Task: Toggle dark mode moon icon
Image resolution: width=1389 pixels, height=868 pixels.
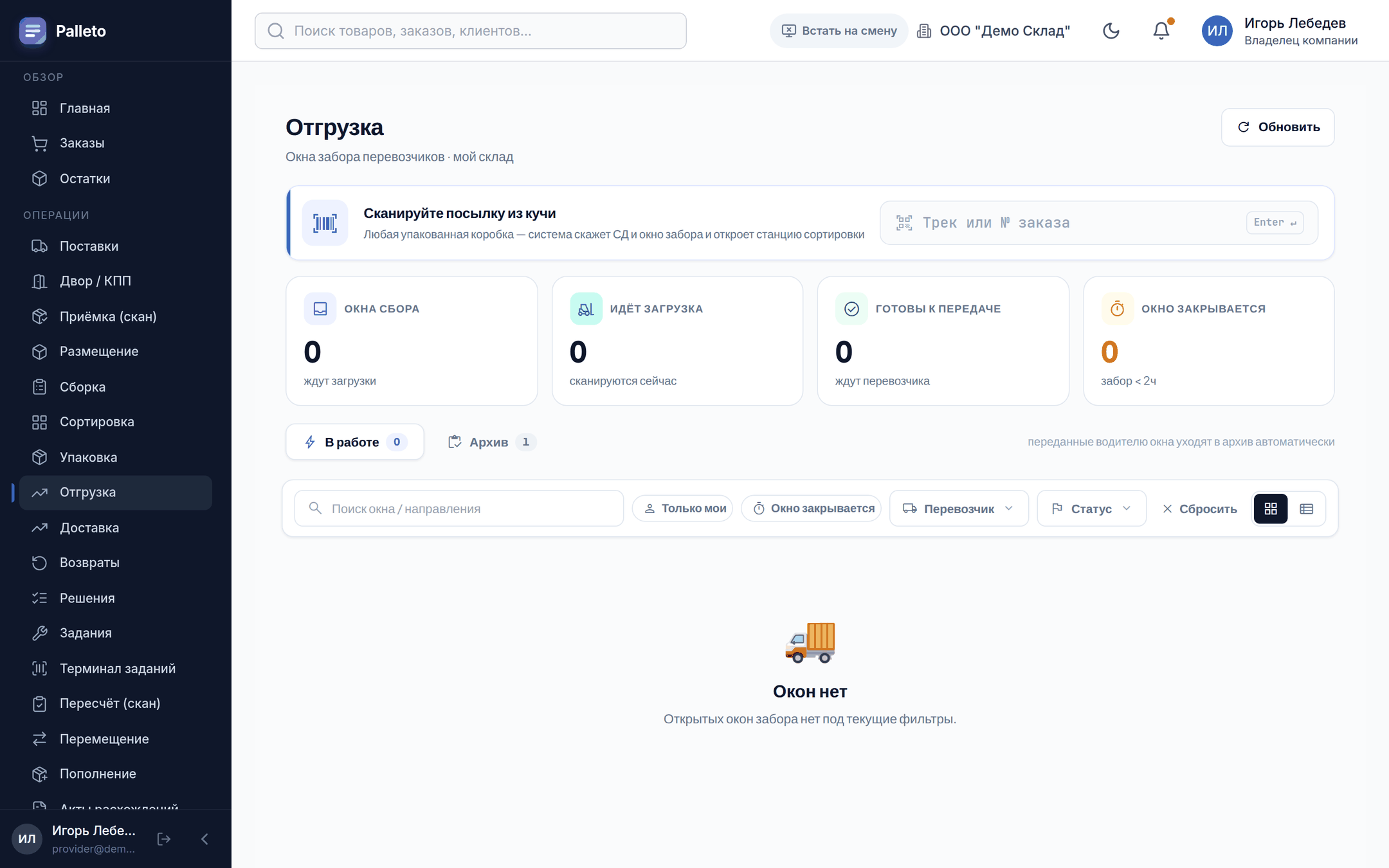Action: [1111, 31]
